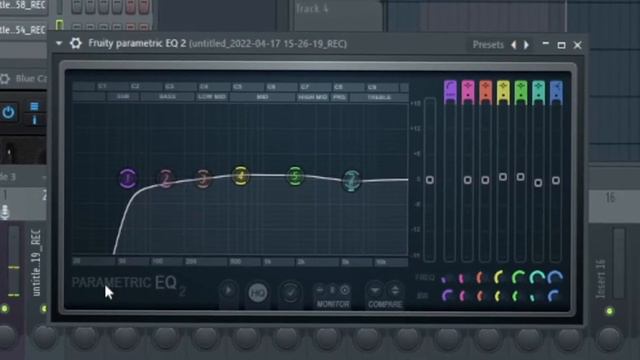Toggle the green LED at bottom-left mixer strip
This screenshot has height=360, width=640.
pos(4,309)
